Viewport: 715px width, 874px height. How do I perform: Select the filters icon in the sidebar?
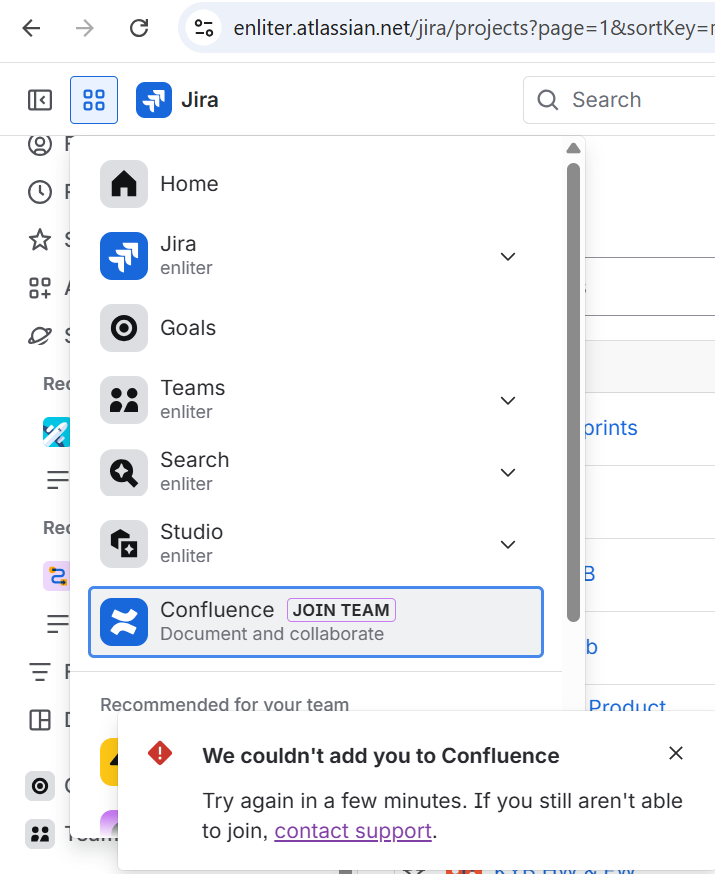[40, 671]
